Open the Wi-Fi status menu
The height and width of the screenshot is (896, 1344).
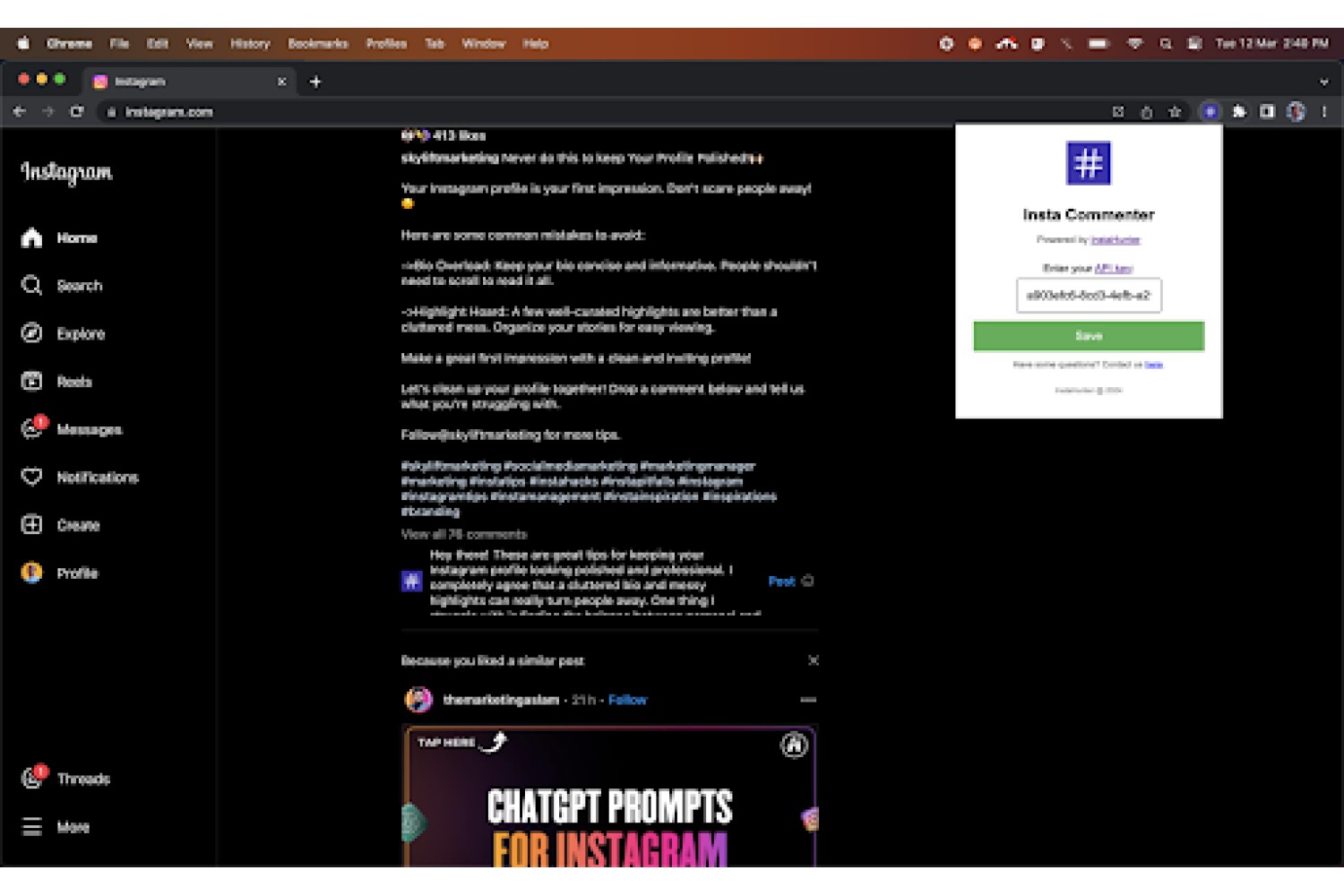(1135, 44)
